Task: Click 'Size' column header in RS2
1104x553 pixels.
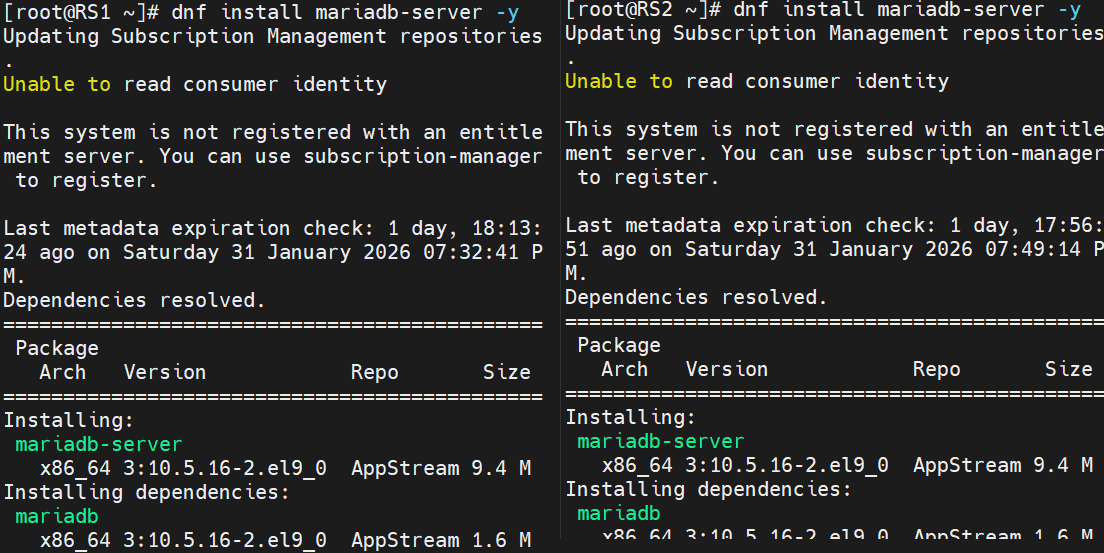Action: [x=1069, y=368]
